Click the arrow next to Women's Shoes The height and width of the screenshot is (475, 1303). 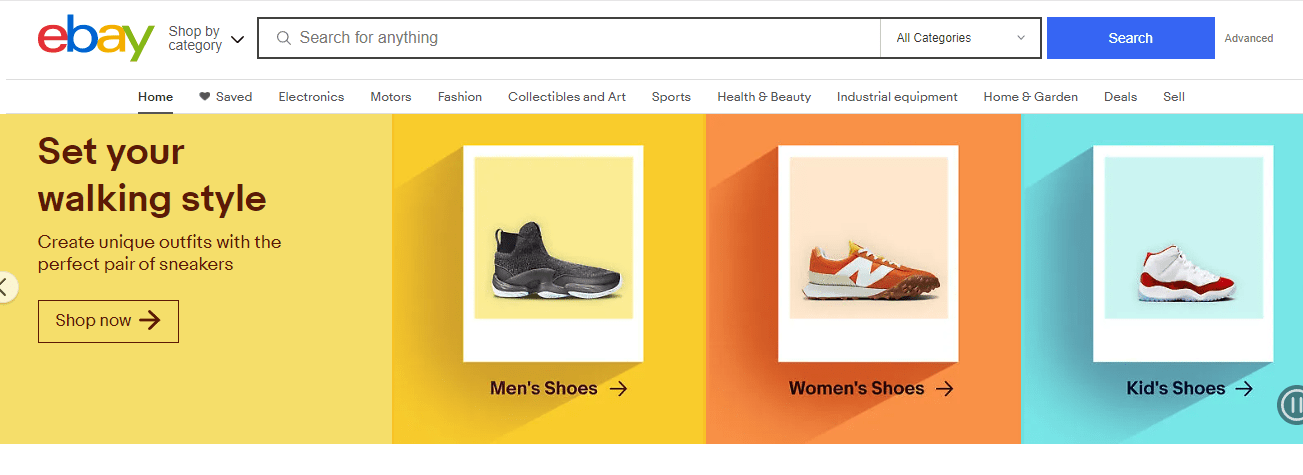tap(944, 389)
